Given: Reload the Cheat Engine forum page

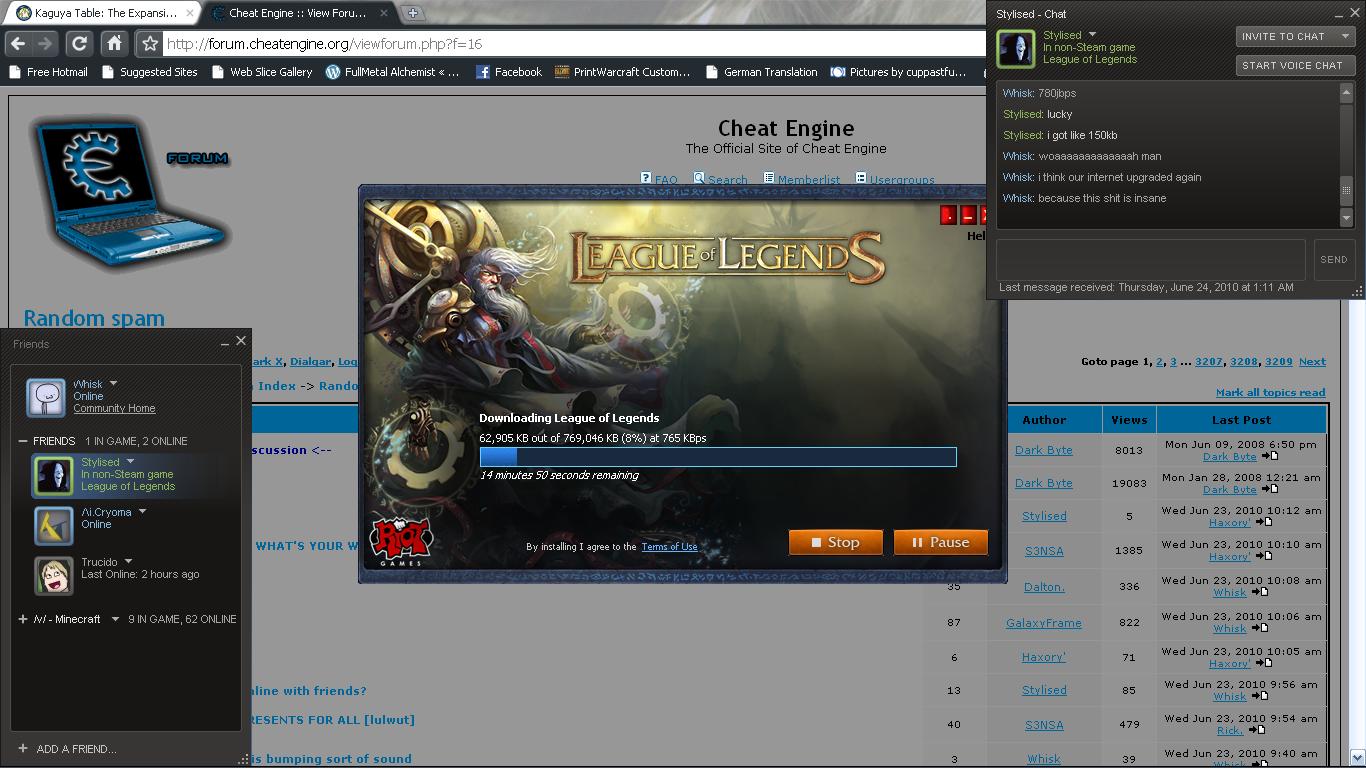Looking at the screenshot, I should tap(79, 44).
